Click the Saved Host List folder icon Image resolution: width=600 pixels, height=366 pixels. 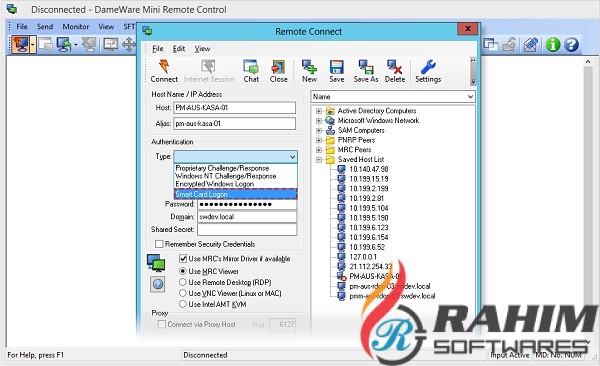tap(330, 160)
